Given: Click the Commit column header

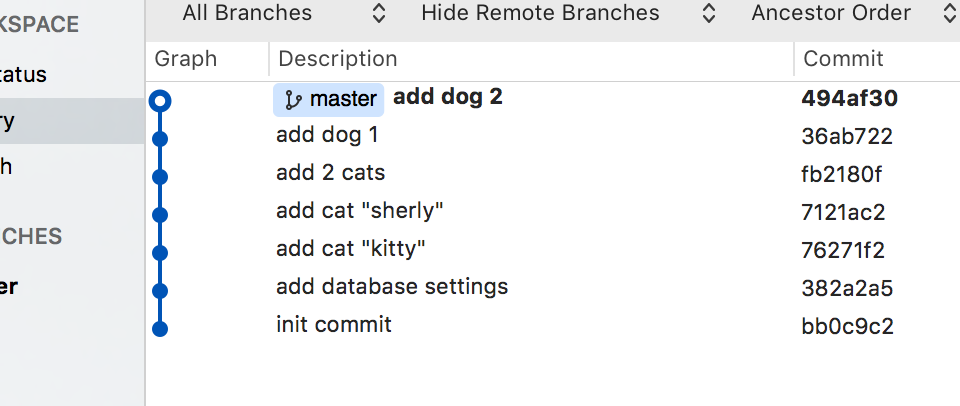Looking at the screenshot, I should (x=843, y=59).
